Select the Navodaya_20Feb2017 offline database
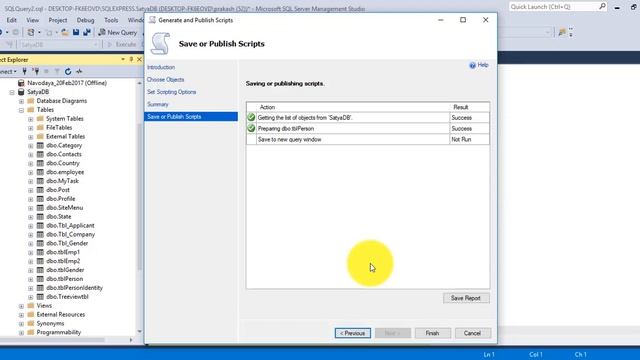The height and width of the screenshot is (360, 640). pos(67,83)
